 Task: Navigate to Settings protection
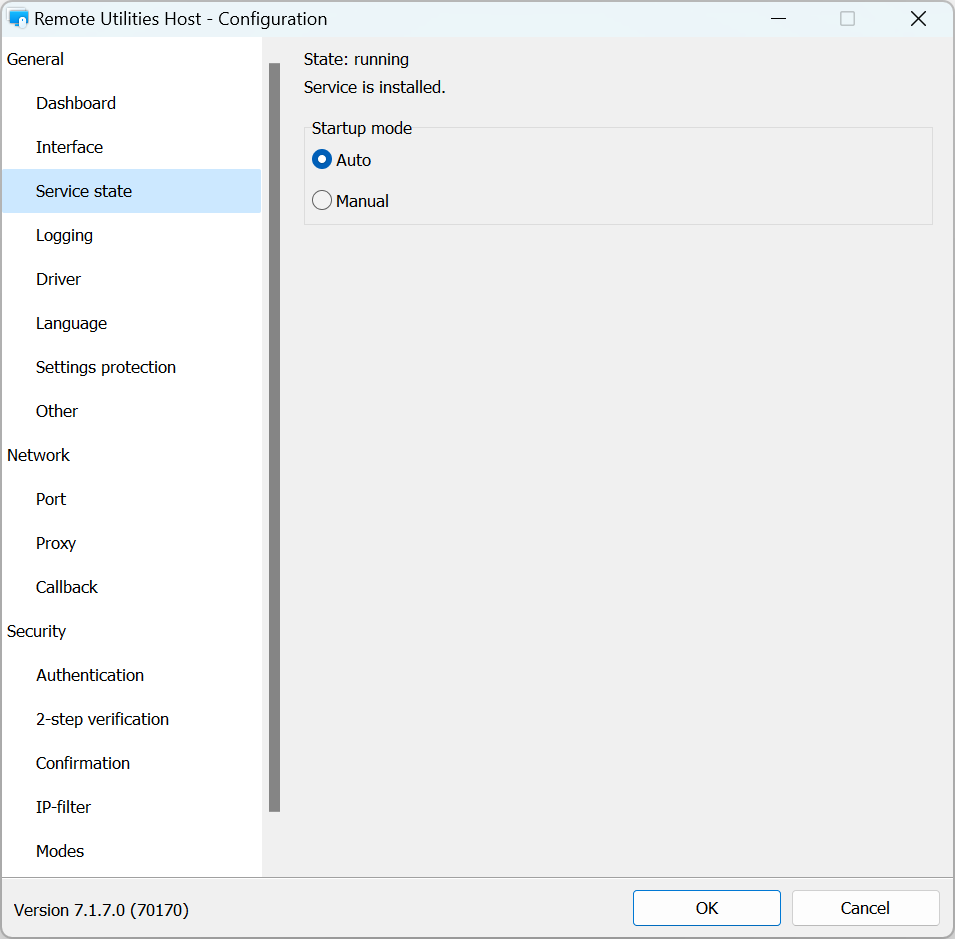tap(106, 367)
